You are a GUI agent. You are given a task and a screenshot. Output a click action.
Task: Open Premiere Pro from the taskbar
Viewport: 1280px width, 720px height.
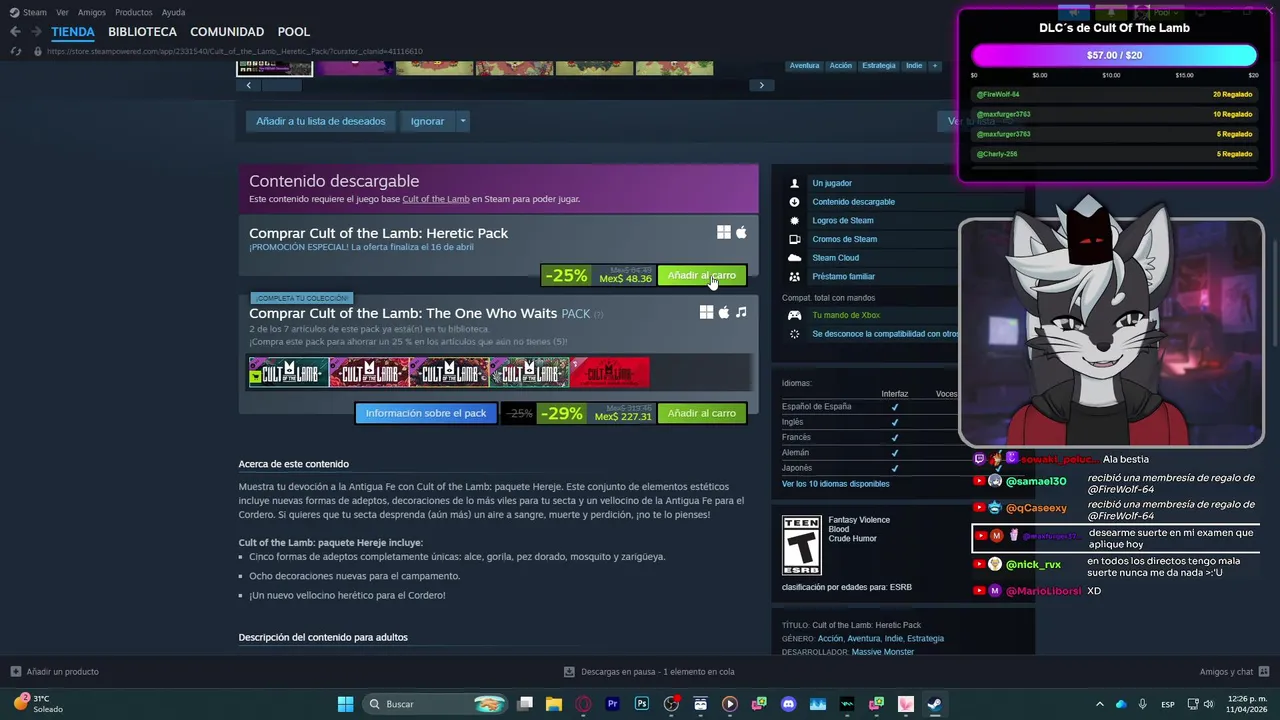[613, 704]
